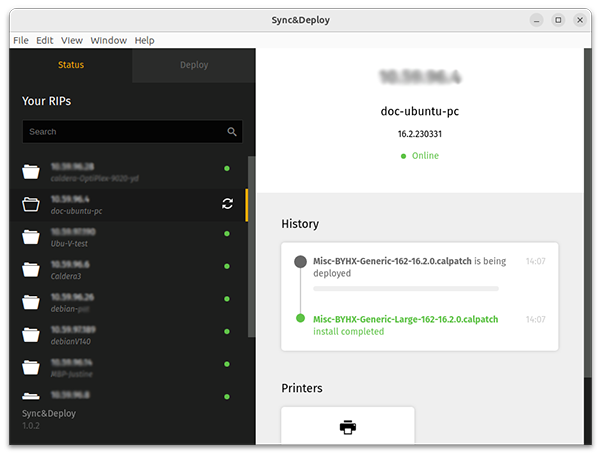Click the folder icon of Caldera3
This screenshot has height=455, width=600.
coord(31,269)
